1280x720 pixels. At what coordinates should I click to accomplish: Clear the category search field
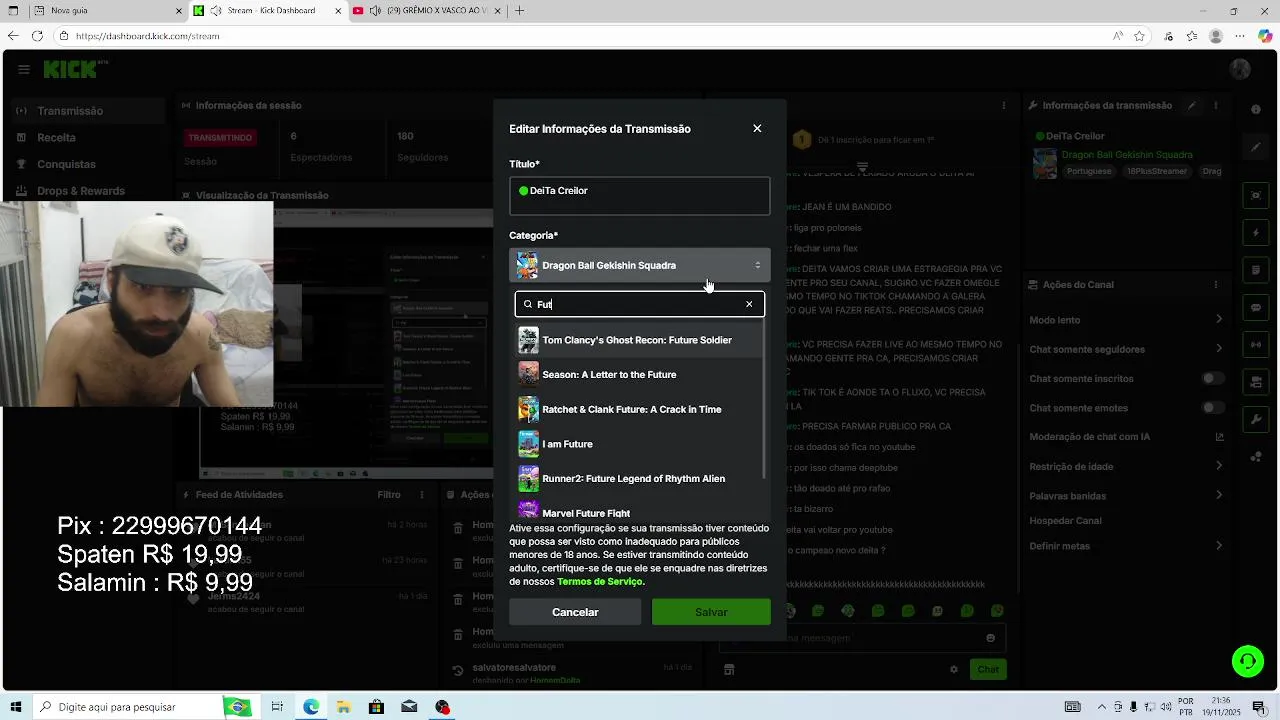[749, 304]
